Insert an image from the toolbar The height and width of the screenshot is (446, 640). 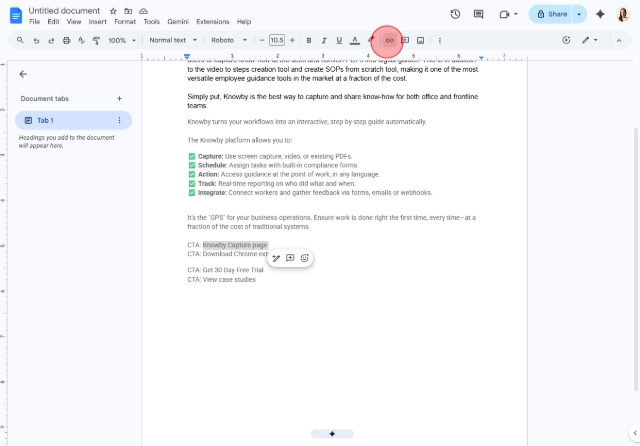420,40
